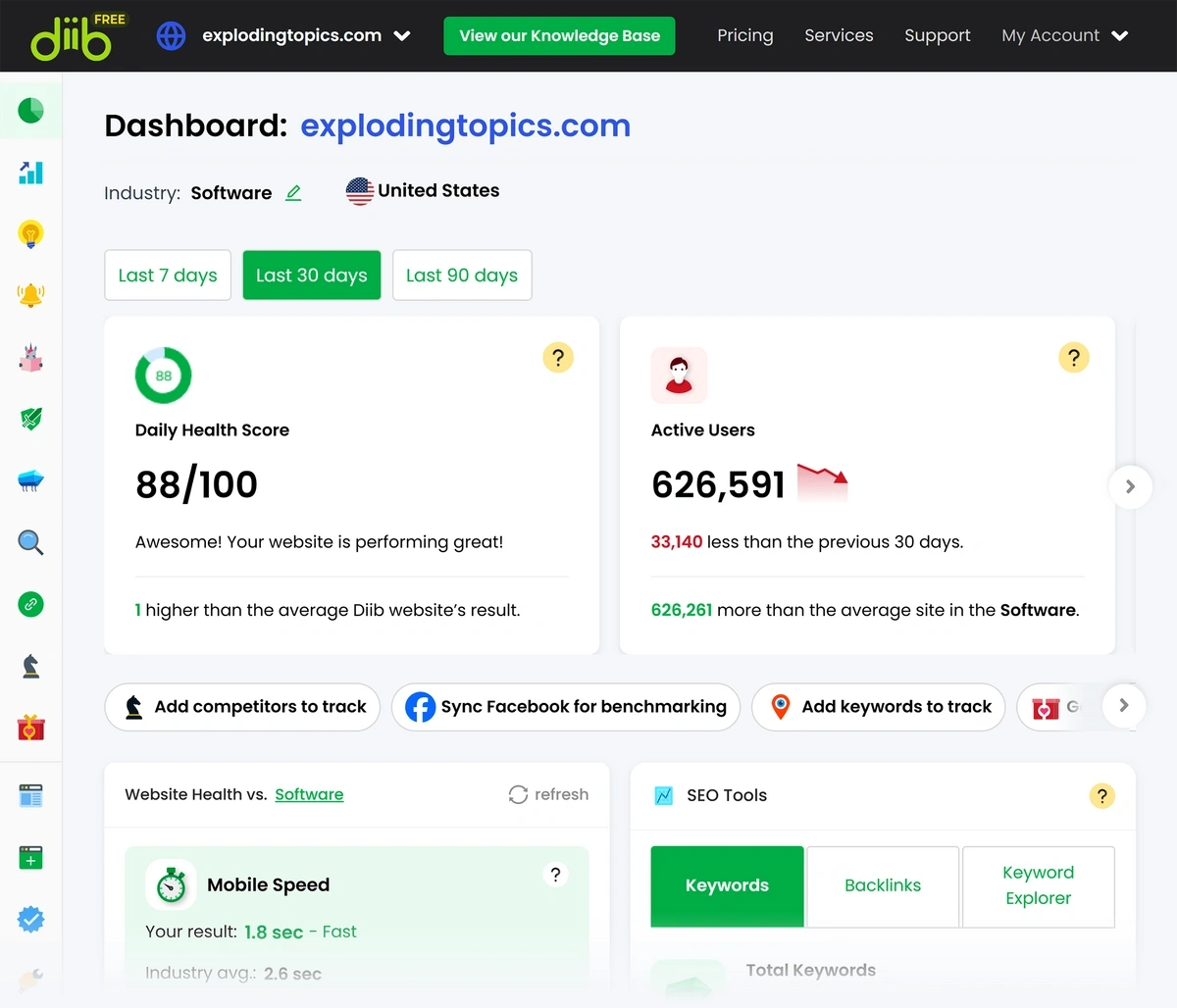Screen dimensions: 1177x1008
Task: Open the browser window sidebar icon
Action: pyautogui.click(x=30, y=795)
